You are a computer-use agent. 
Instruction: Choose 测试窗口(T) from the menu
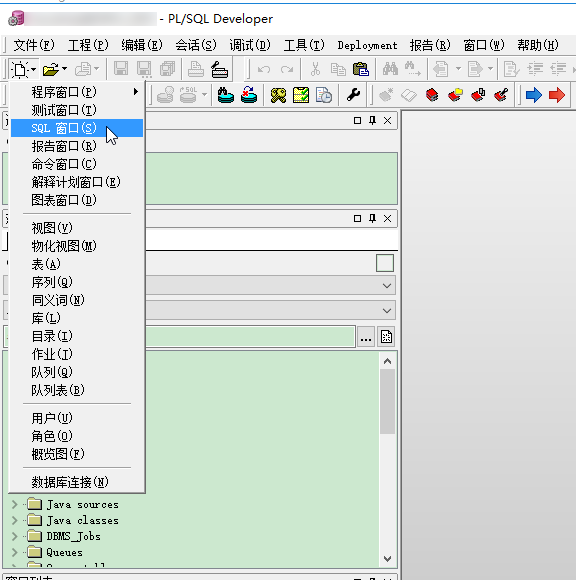77,110
